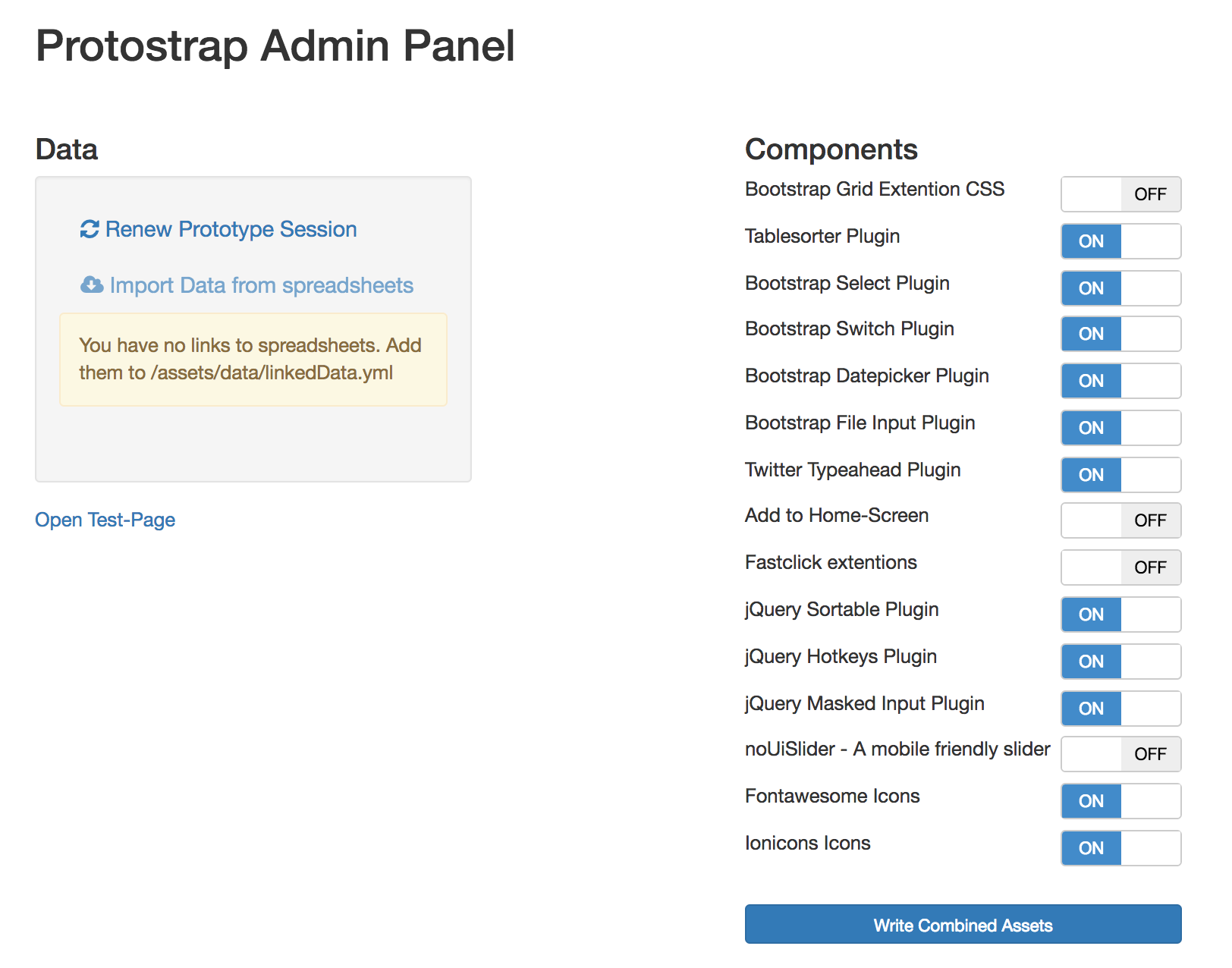The width and height of the screenshot is (1232, 968).
Task: Click Import Data from spreadsheets link
Action: click(x=261, y=285)
